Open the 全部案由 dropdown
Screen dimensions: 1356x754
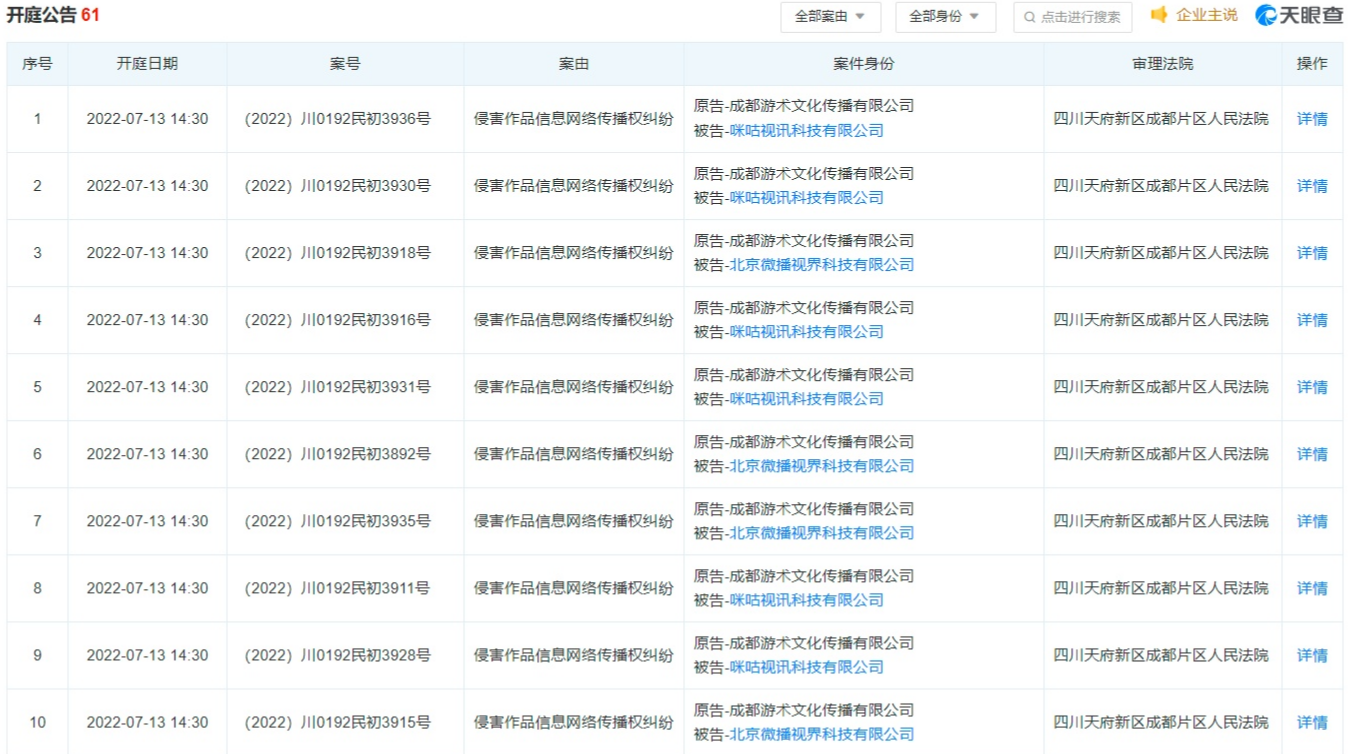pos(830,17)
